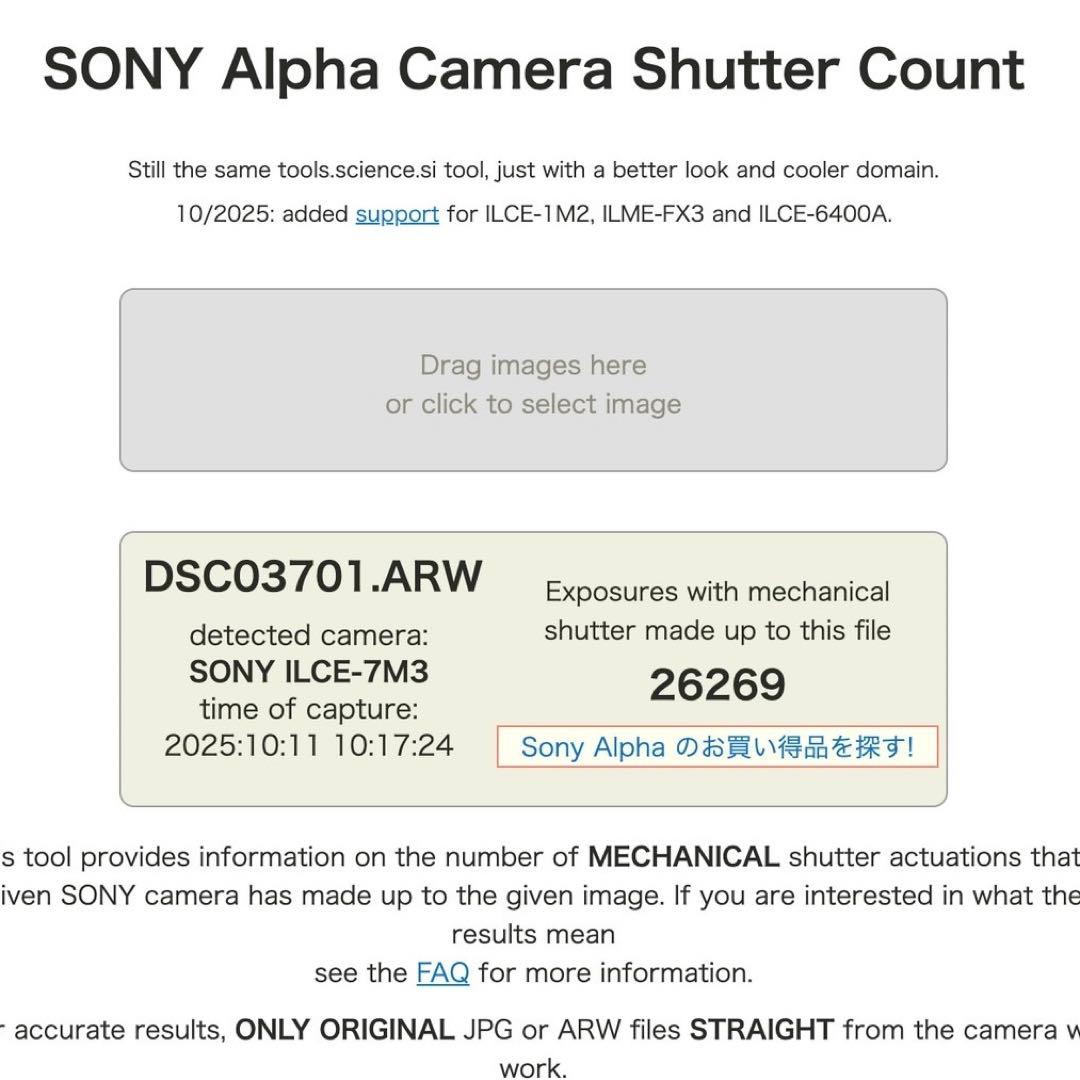Screen dimensions: 1080x1080
Task: Click the file name DSC03701.ARW
Action: coord(312,577)
